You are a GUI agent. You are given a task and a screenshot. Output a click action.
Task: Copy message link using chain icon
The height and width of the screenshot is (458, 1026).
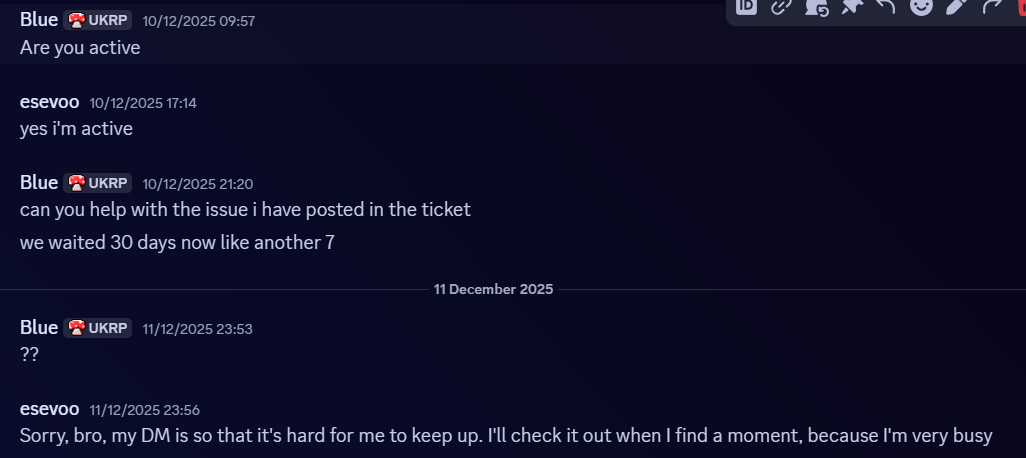[781, 6]
